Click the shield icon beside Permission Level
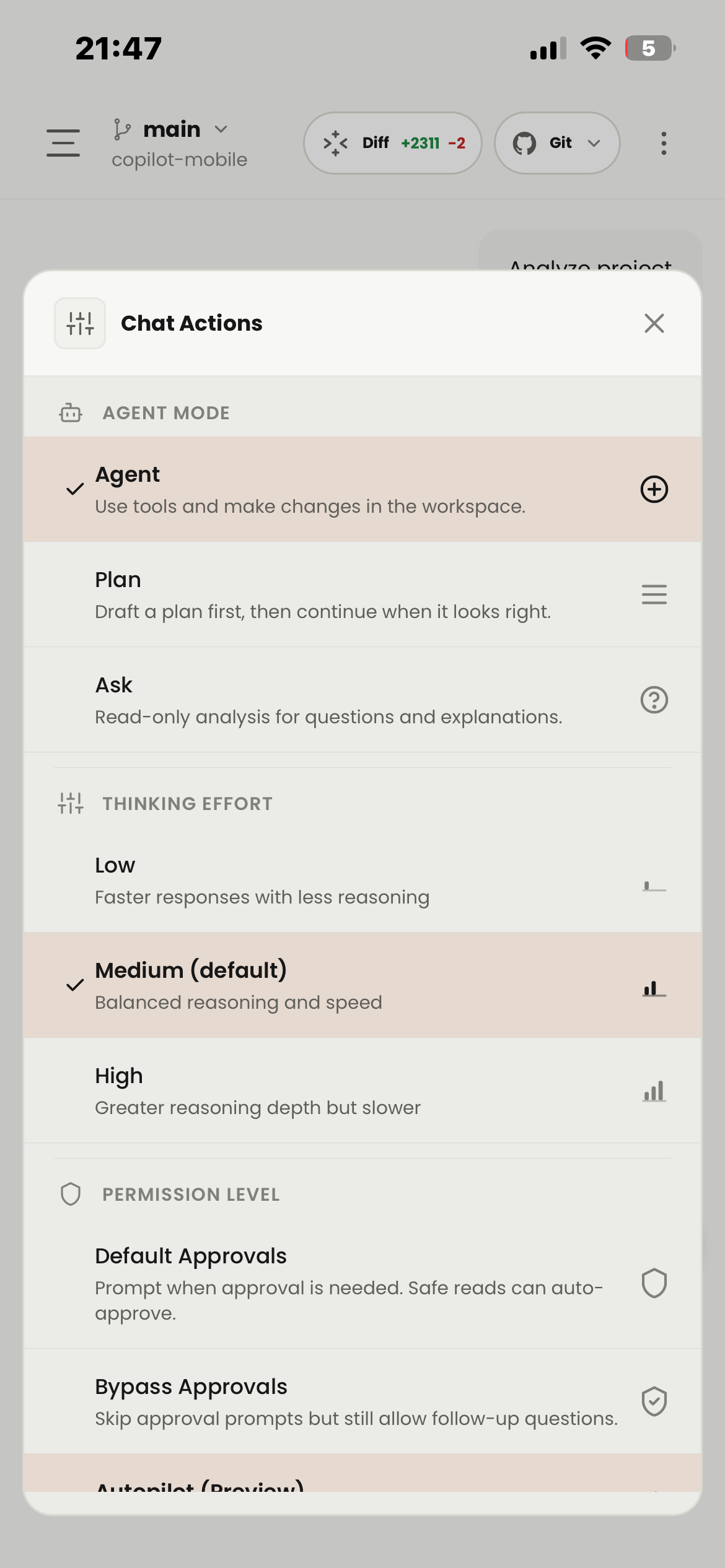 (x=70, y=1193)
